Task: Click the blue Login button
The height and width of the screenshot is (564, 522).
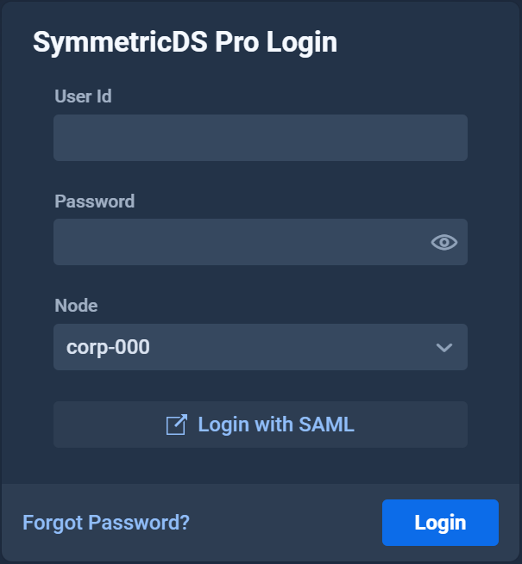Action: 440,523
